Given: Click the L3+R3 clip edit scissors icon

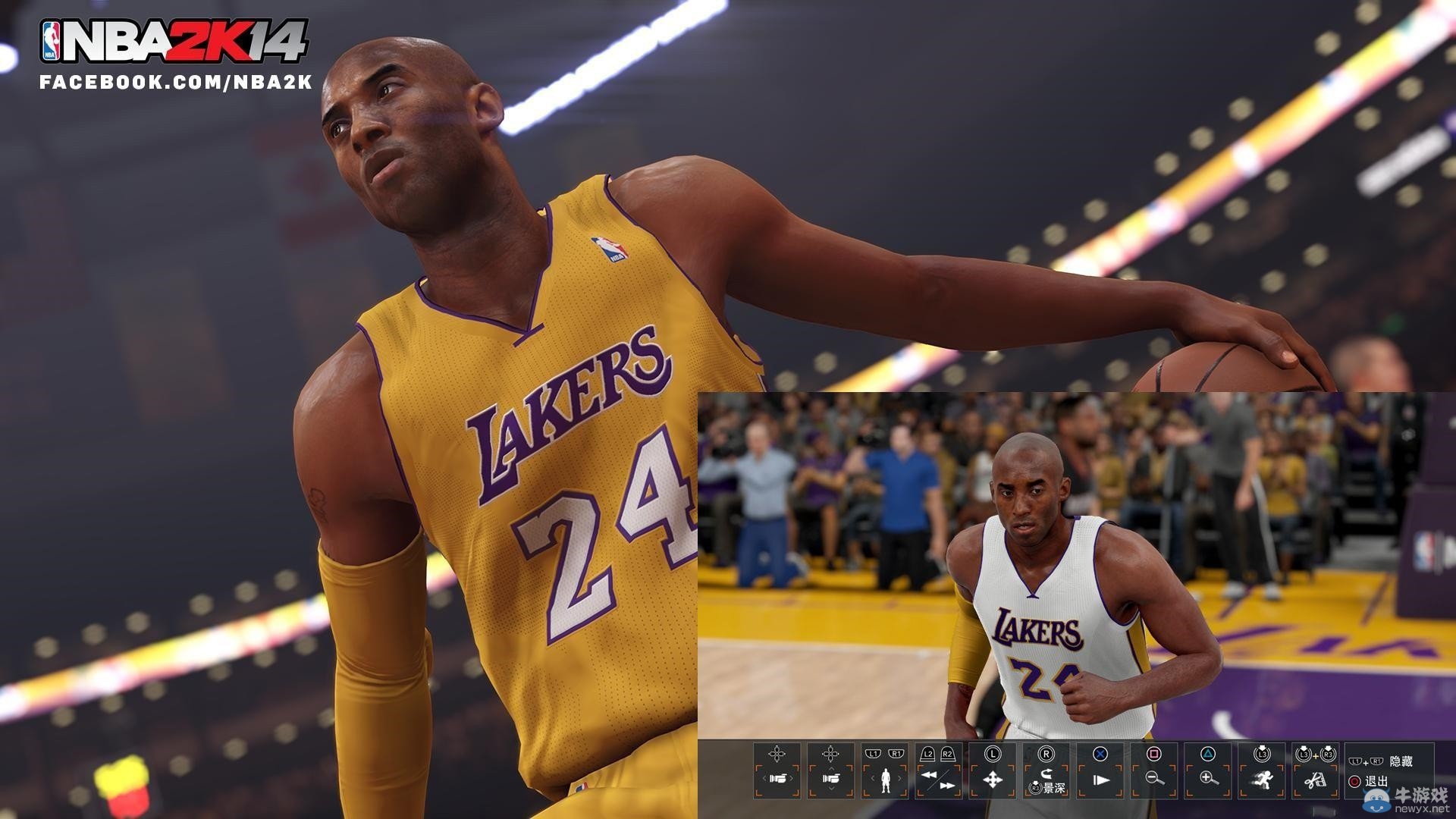Looking at the screenshot, I should pos(1315,770).
